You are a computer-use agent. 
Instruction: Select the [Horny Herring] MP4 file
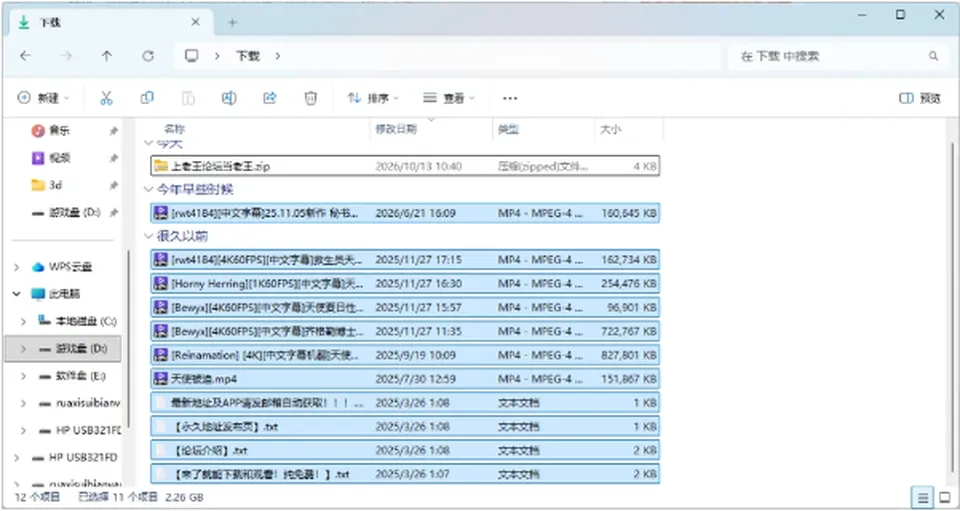[x=405, y=284]
